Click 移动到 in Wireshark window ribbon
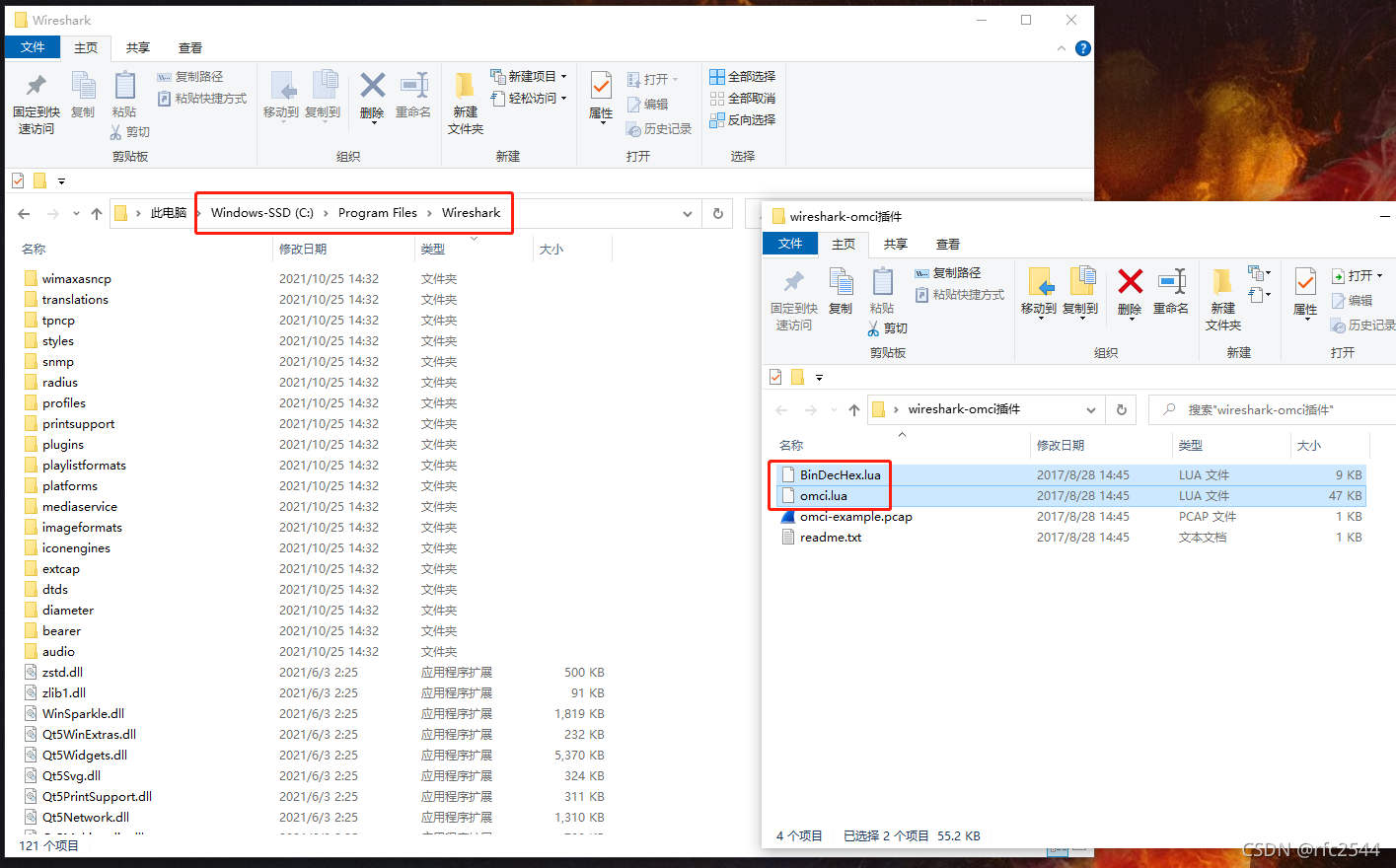This screenshot has width=1396, height=868. click(281, 97)
